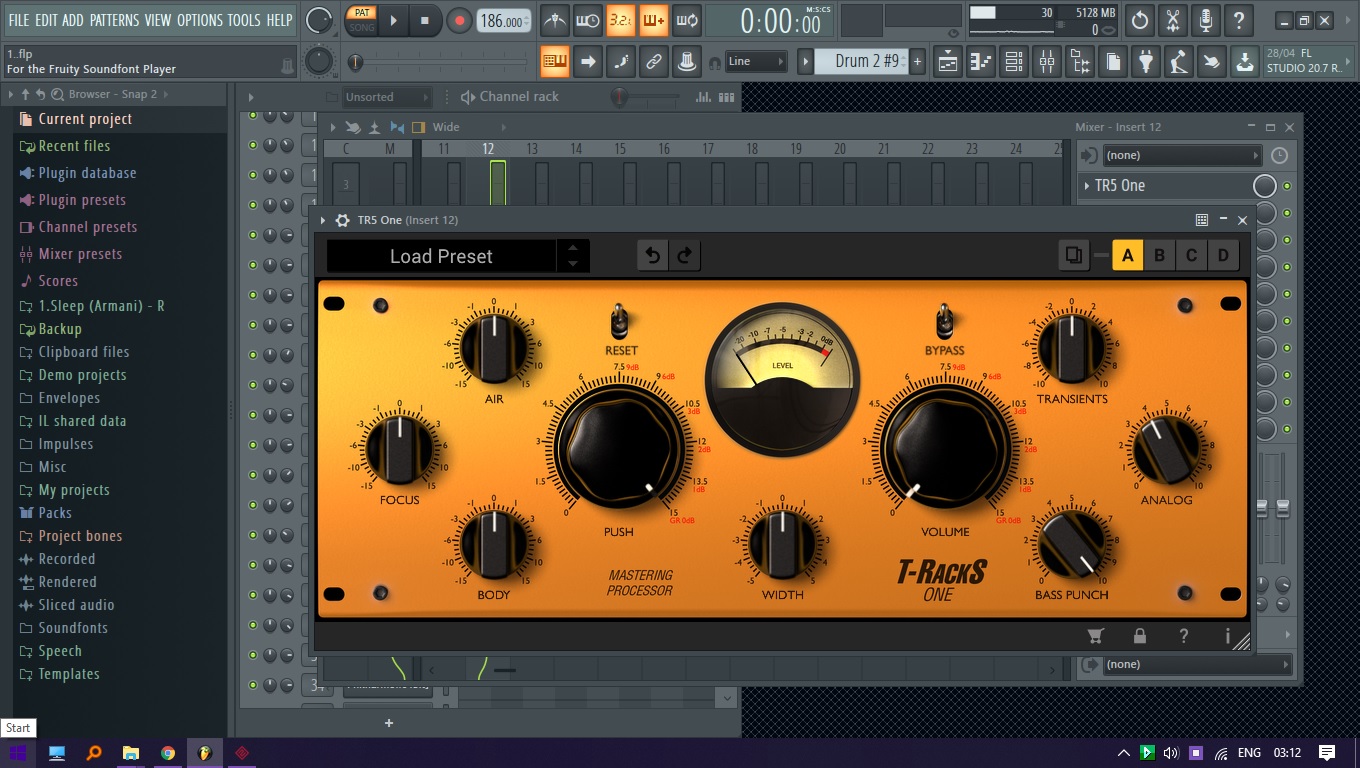Open the Playlist view
The image size is (1360, 768).
(x=948, y=61)
